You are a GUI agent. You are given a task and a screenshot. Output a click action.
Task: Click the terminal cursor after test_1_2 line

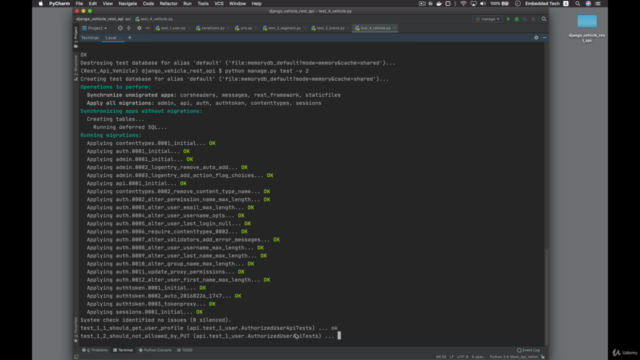339,336
